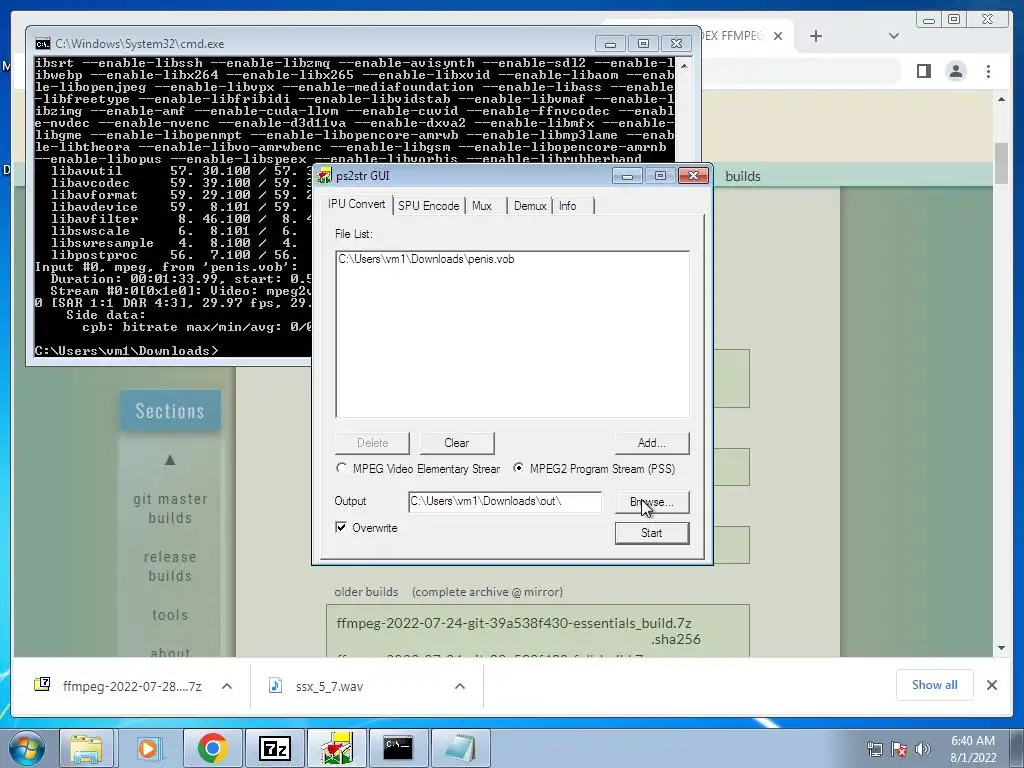
Task: Select MPEG2 Program Stream (PSS) radio
Action: coord(594,469)
